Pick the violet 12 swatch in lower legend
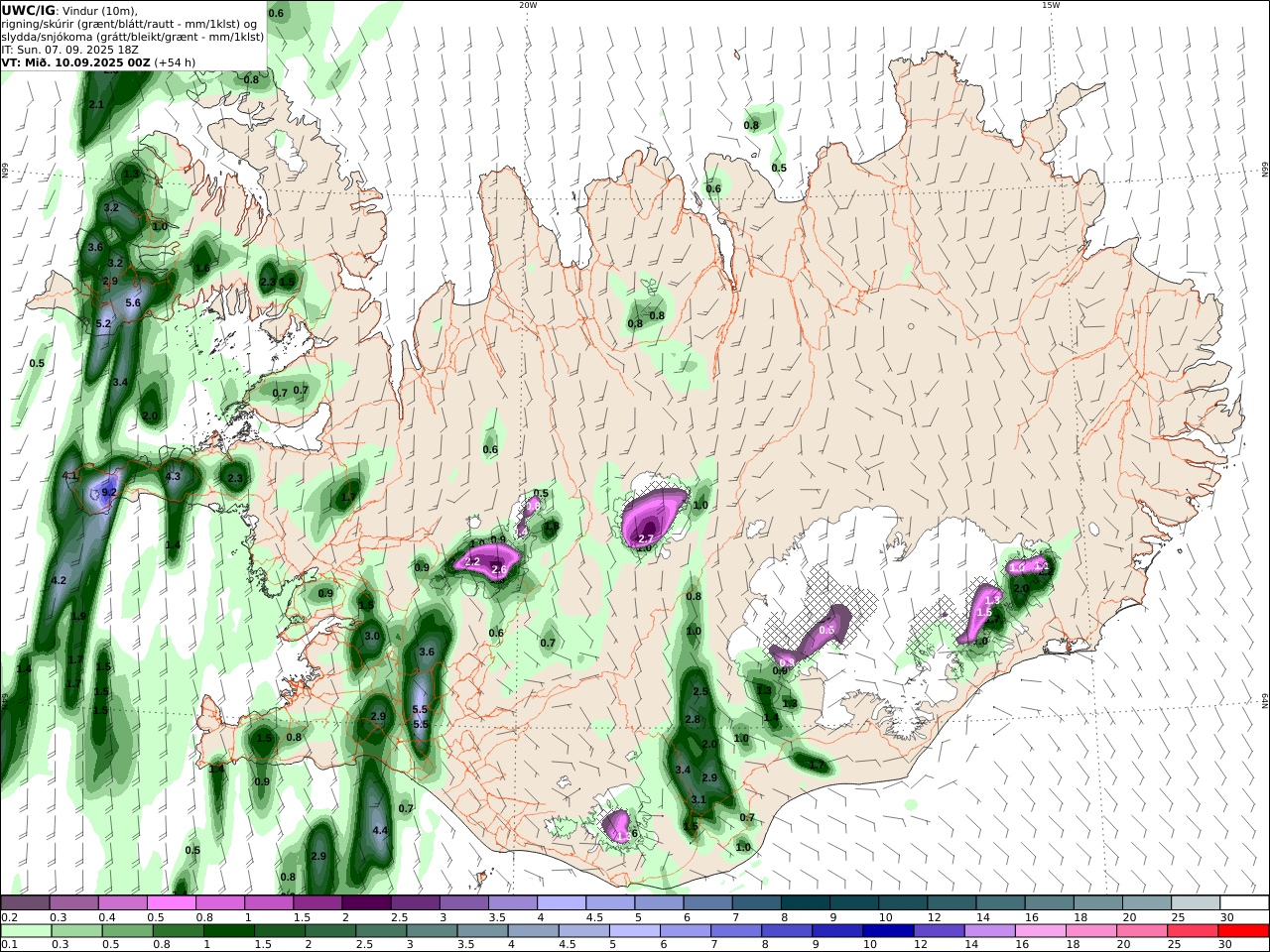This screenshot has width=1270, height=952. click(x=939, y=930)
